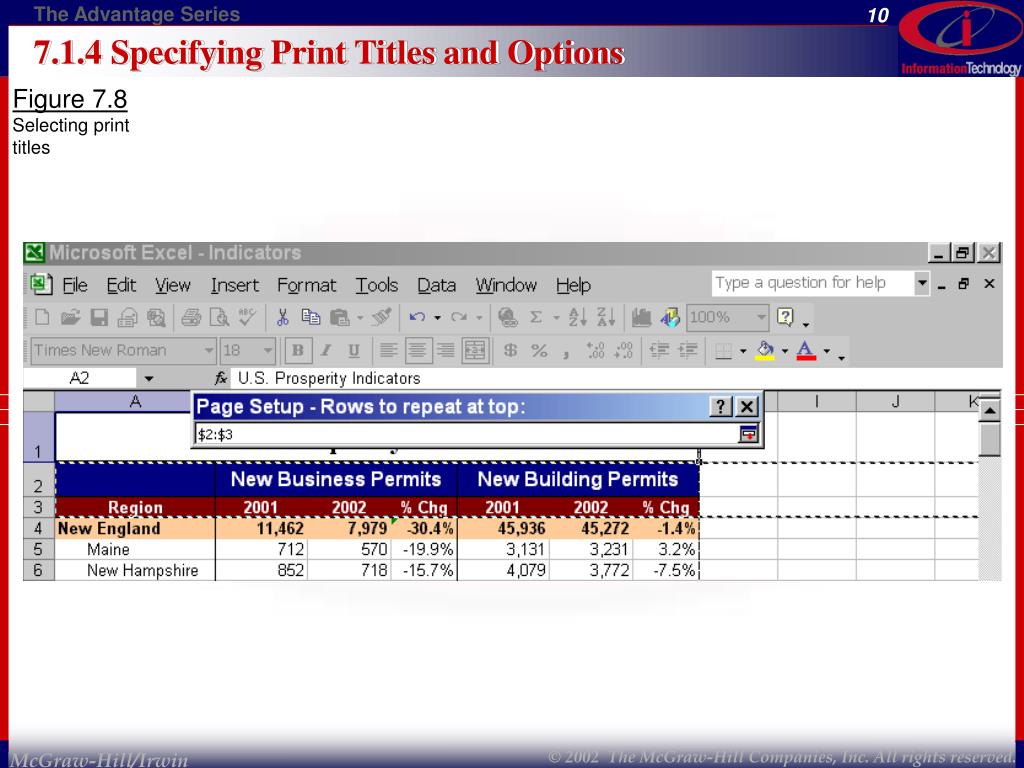Click the E-mail icon in the toolbar
The width and height of the screenshot is (1024, 768).
point(127,318)
